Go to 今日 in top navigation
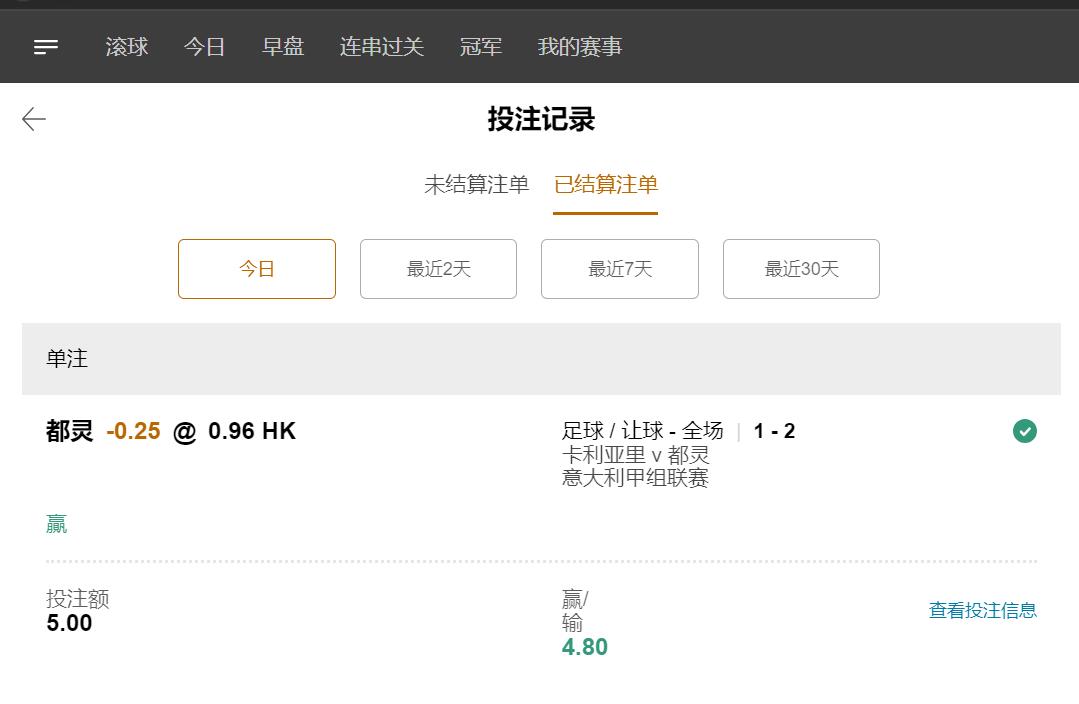Viewport: 1079px width, 704px height. tap(204, 47)
